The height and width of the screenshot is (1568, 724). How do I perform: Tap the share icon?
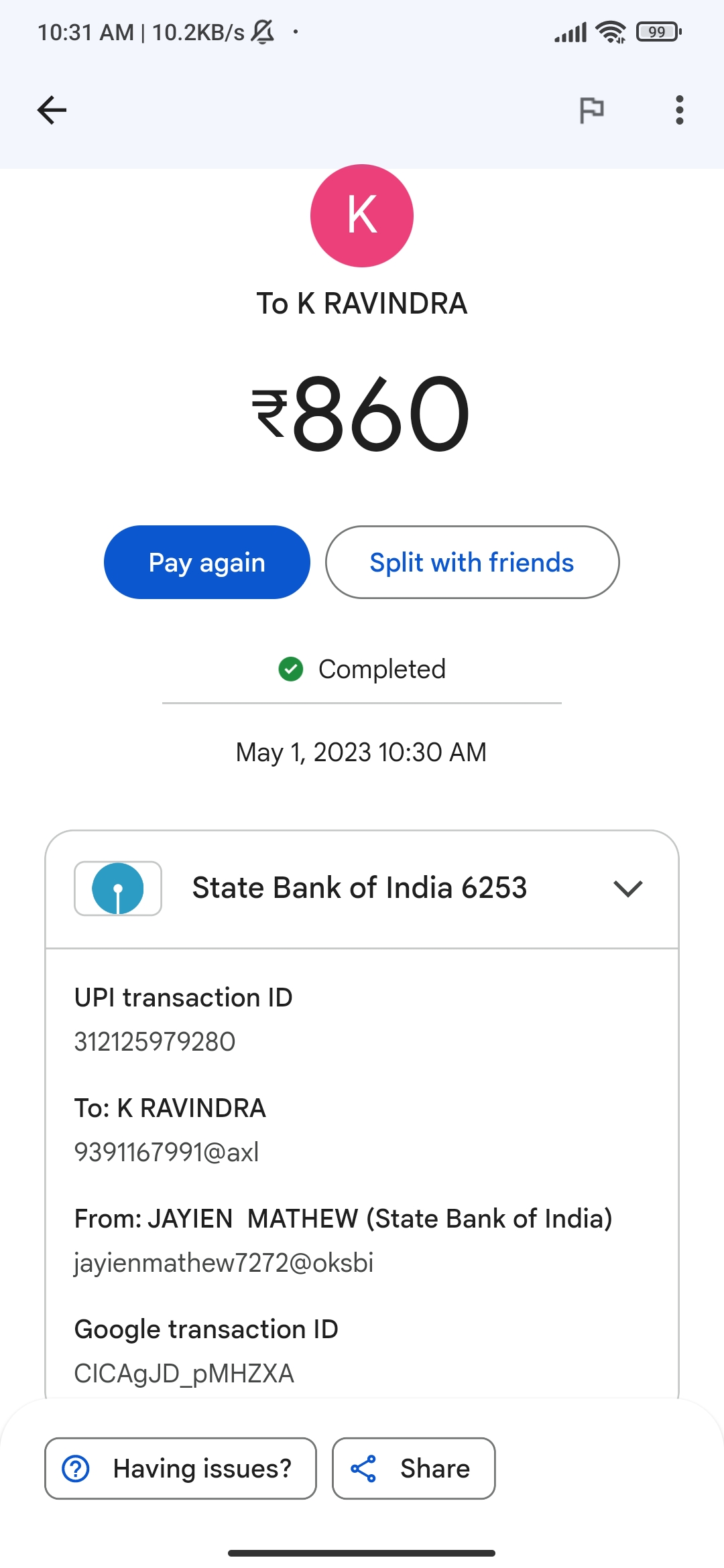[x=363, y=1468]
